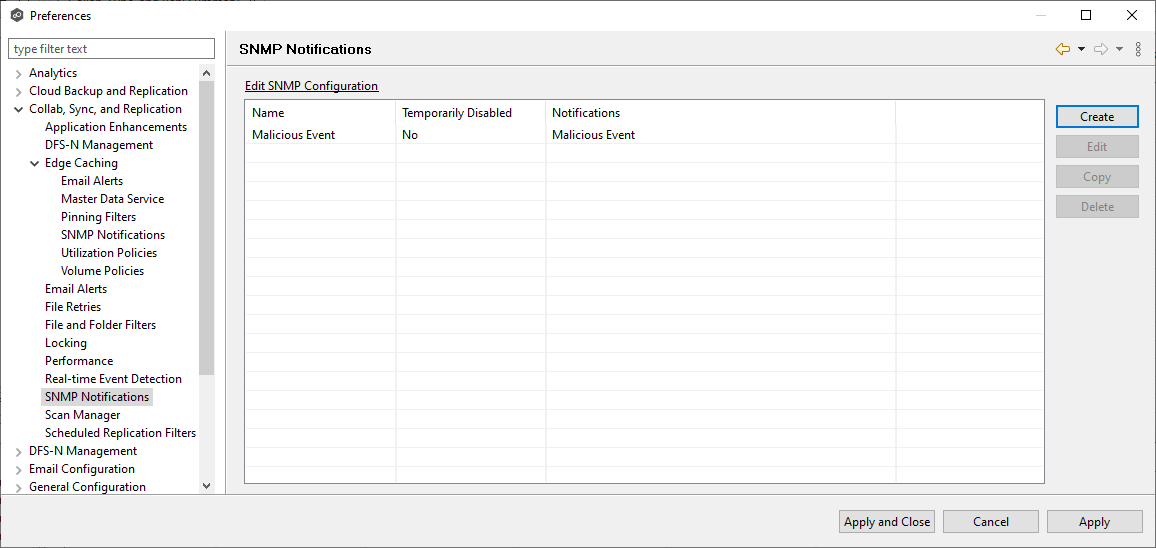Click the back navigation arrow icon

pos(1062,49)
